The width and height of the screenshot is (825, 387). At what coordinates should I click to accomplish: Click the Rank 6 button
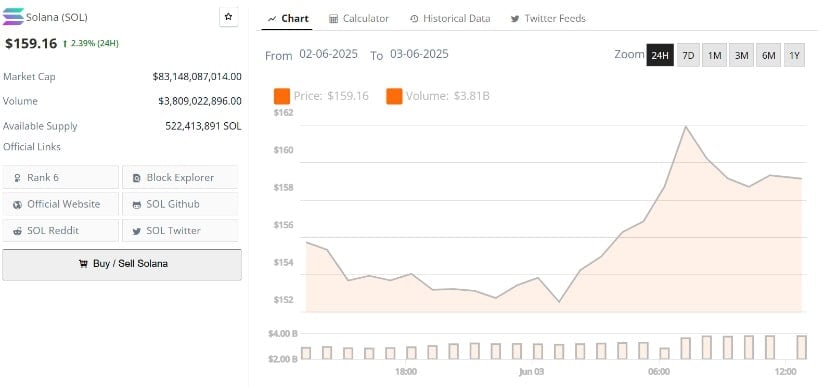[61, 177]
